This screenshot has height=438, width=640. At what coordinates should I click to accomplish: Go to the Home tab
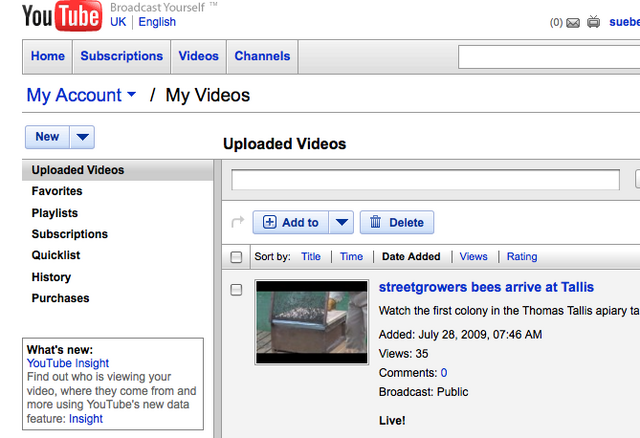48,56
